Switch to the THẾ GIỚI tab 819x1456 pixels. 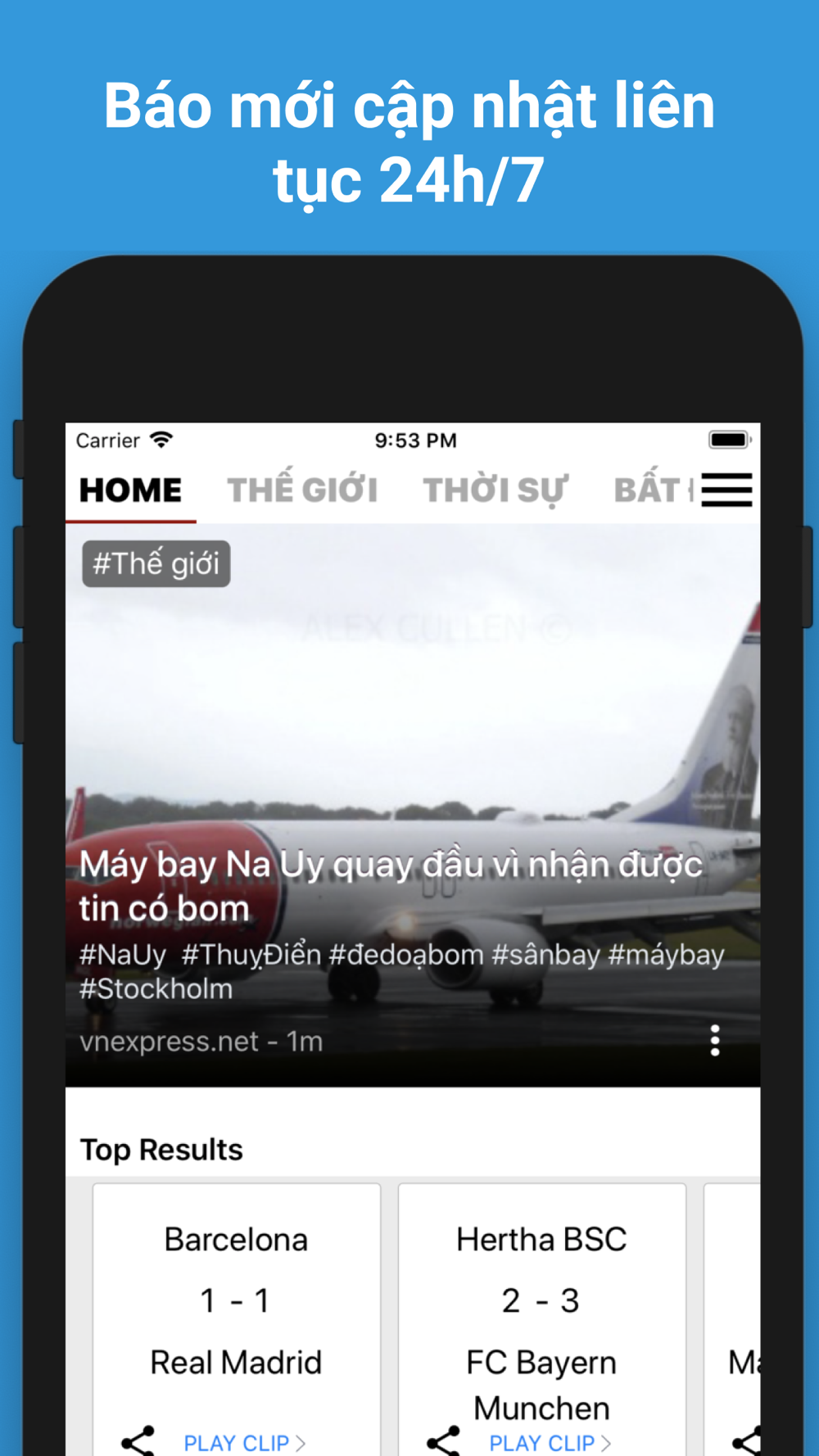302,491
